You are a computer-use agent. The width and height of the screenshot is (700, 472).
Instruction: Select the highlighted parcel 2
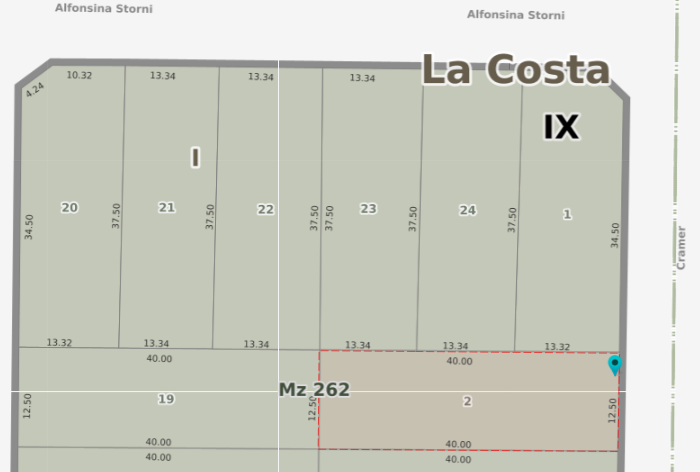tap(467, 401)
